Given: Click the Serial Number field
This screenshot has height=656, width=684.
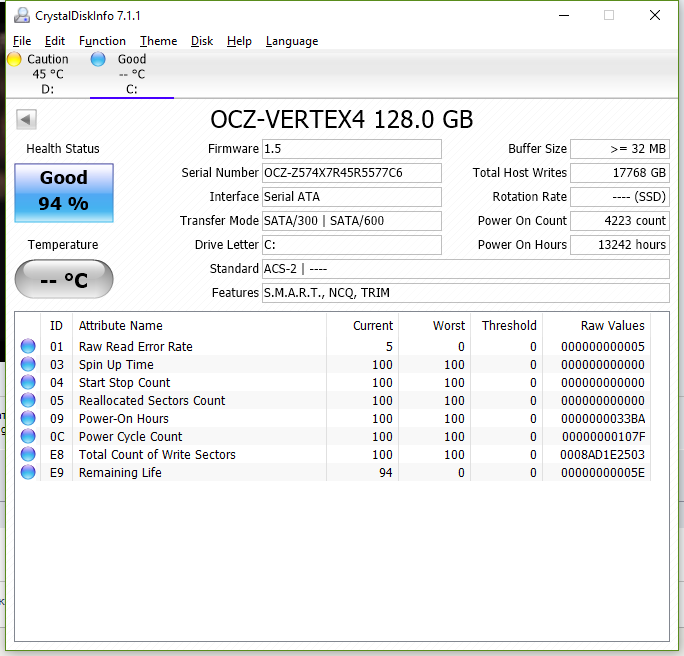Looking at the screenshot, I should pos(352,173).
